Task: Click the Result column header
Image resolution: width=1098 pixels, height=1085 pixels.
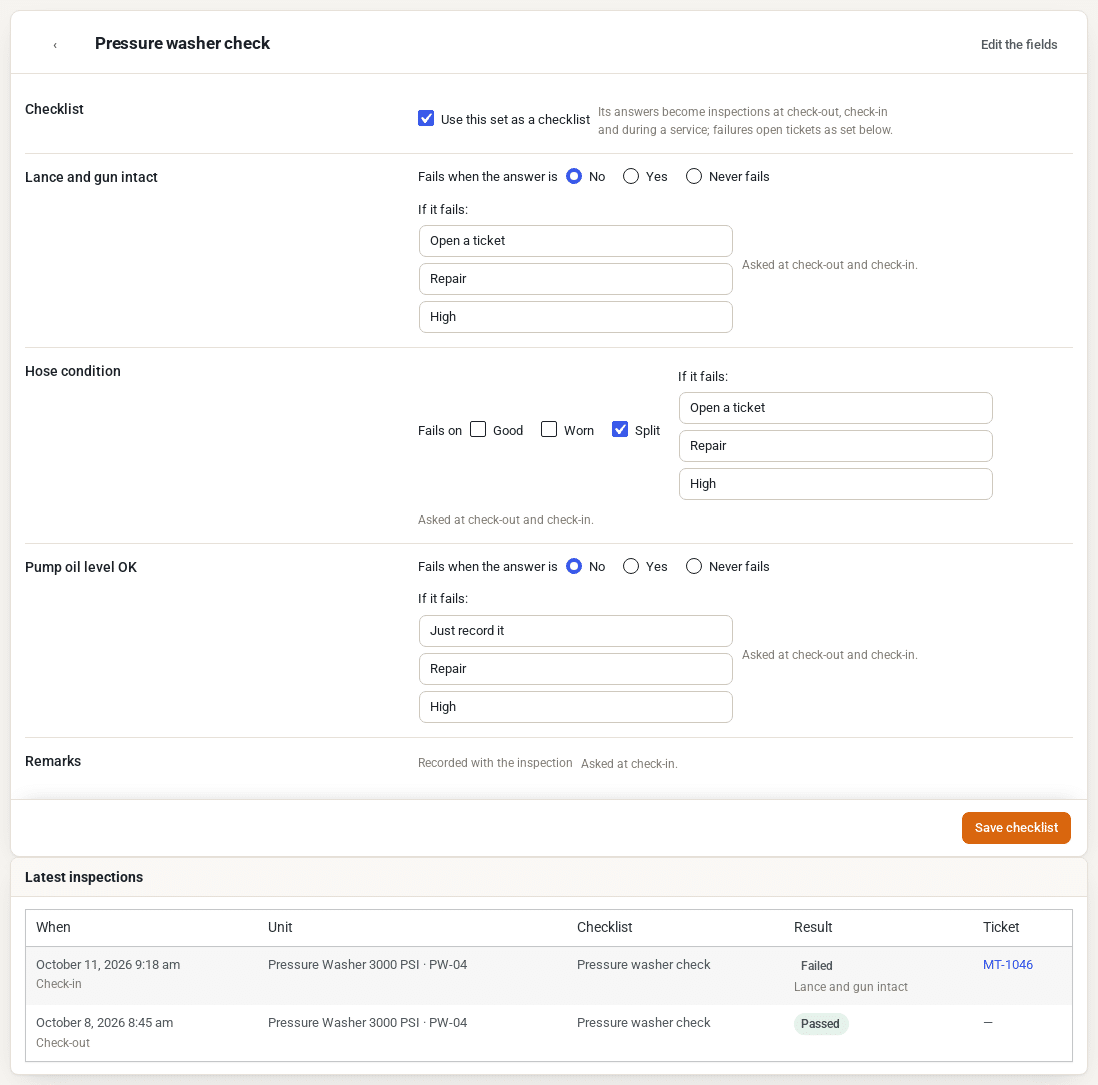Action: point(812,927)
